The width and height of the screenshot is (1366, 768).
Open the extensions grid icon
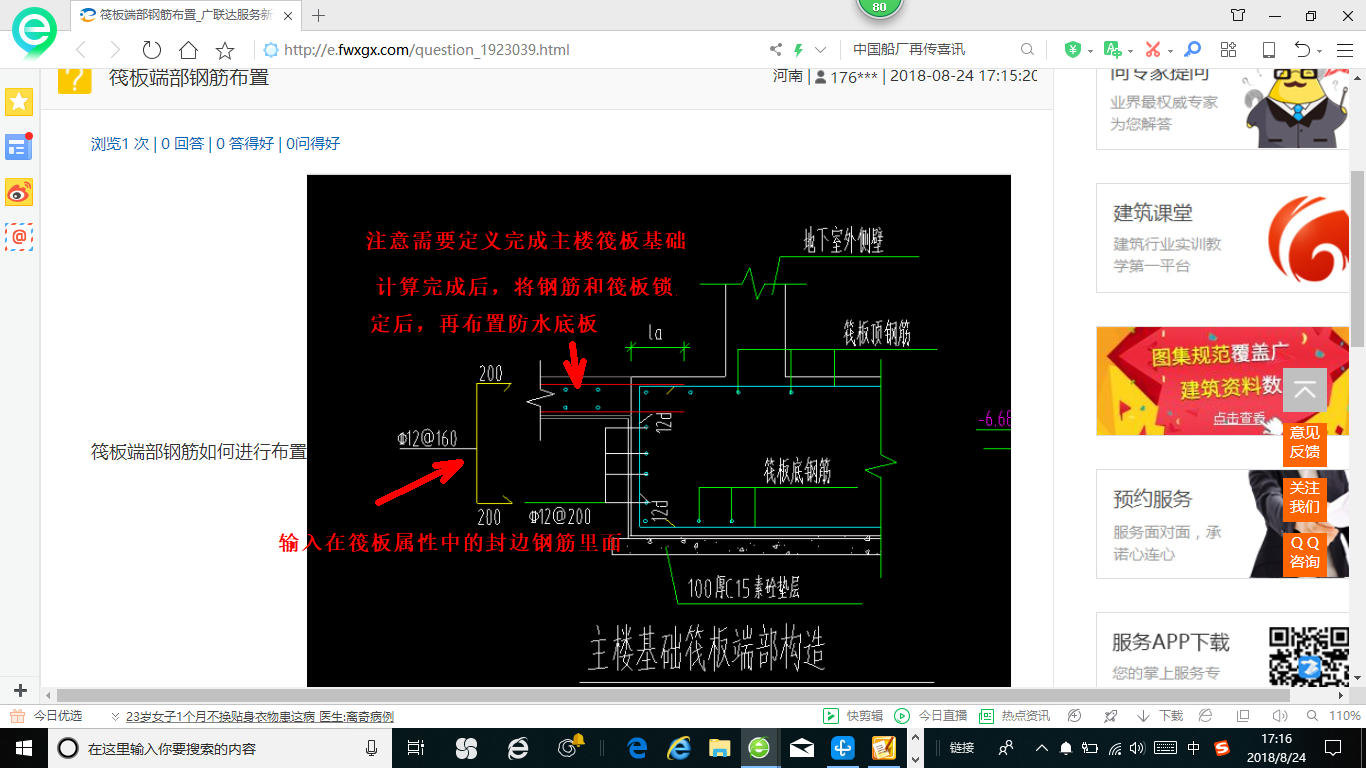click(1229, 49)
